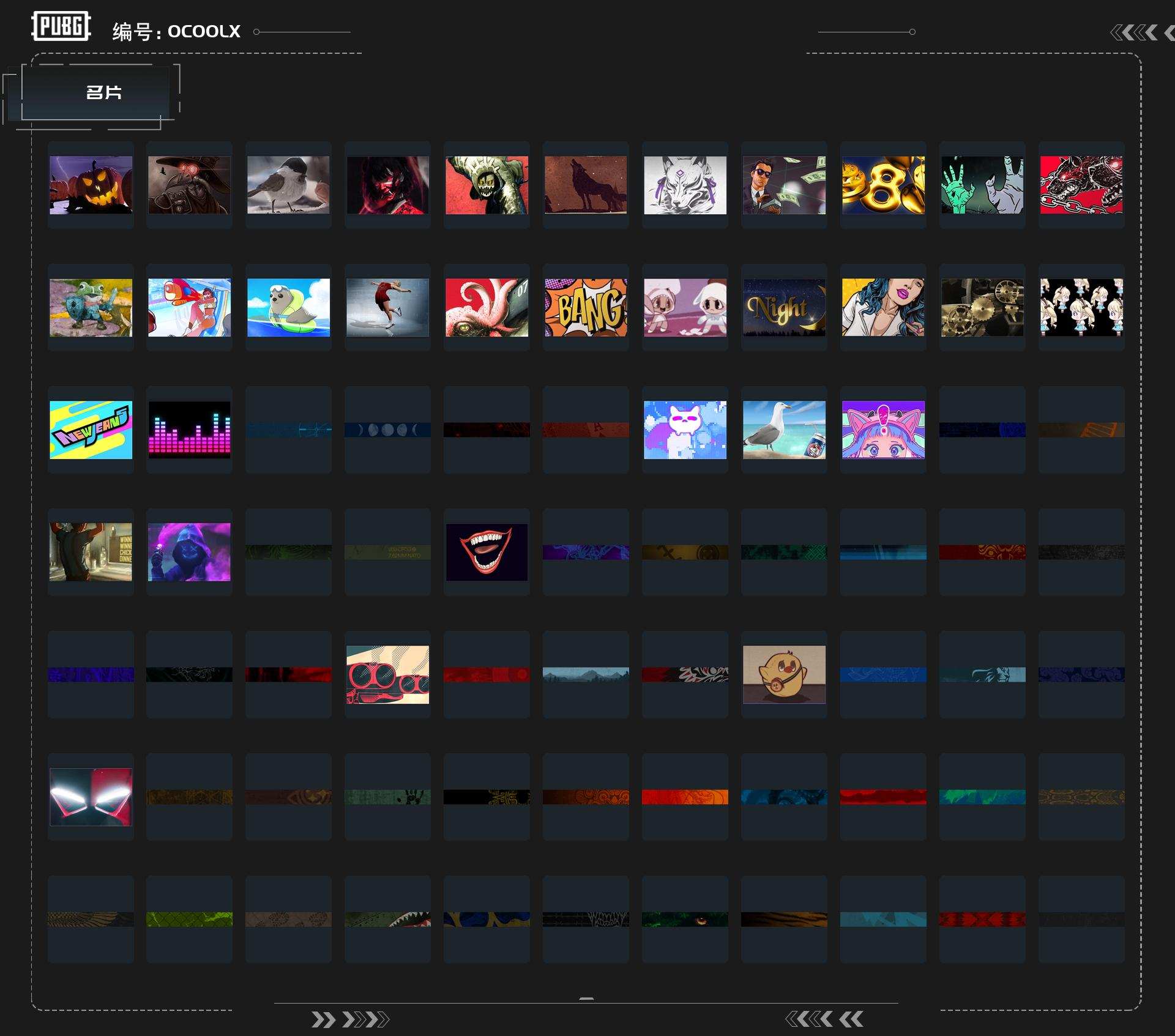This screenshot has height=1036, width=1175.
Task: Pick the grey bird nameplate
Action: click(x=288, y=185)
